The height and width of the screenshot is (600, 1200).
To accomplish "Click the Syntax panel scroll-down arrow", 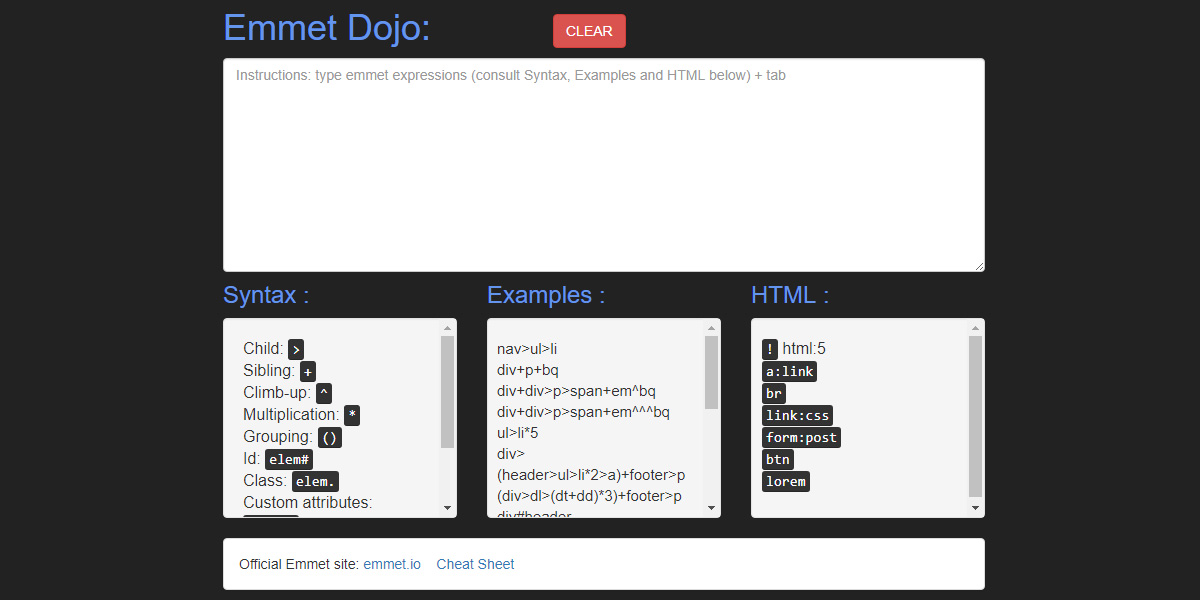I will (447, 508).
